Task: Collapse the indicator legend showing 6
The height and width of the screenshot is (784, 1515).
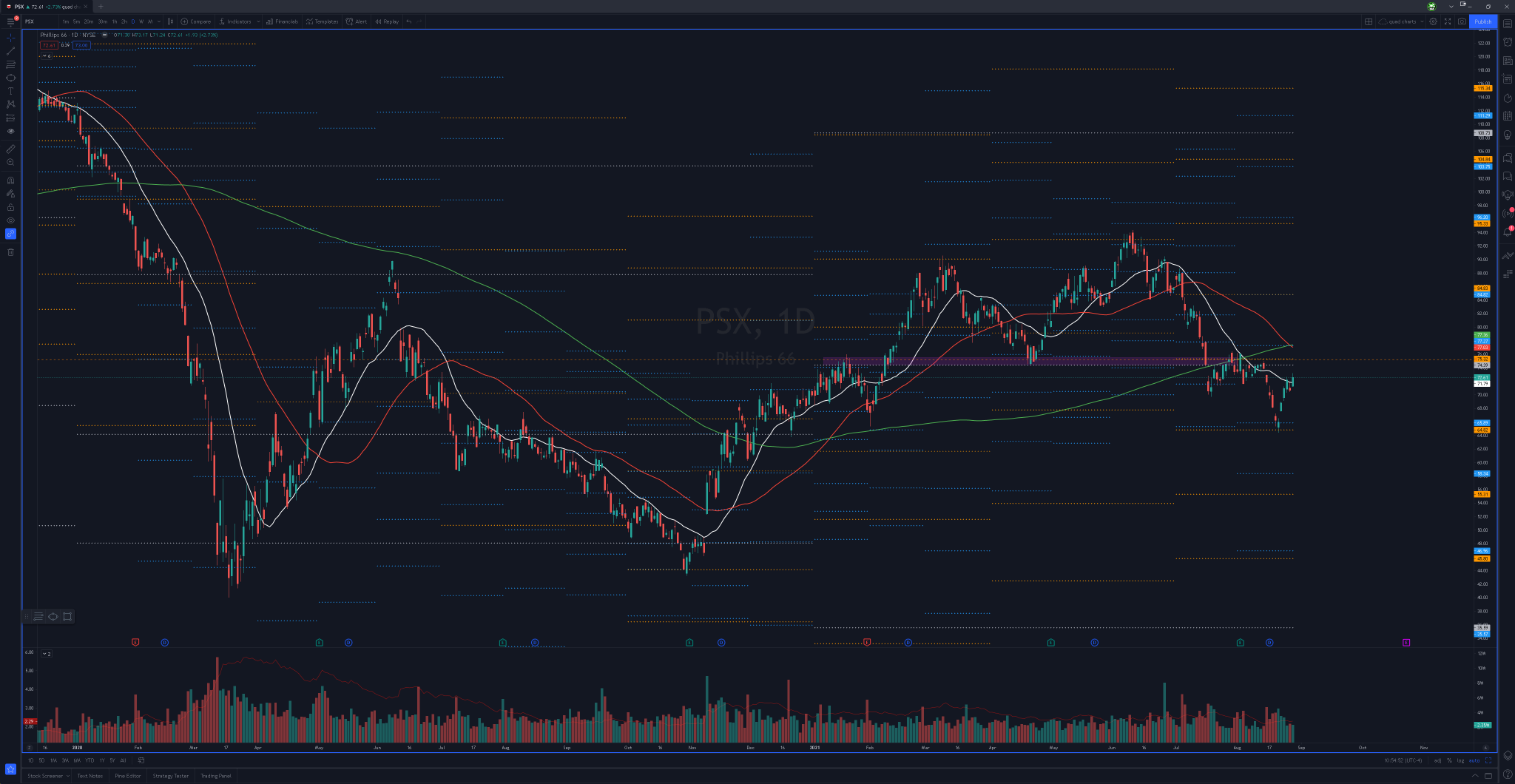Action: 46,55
